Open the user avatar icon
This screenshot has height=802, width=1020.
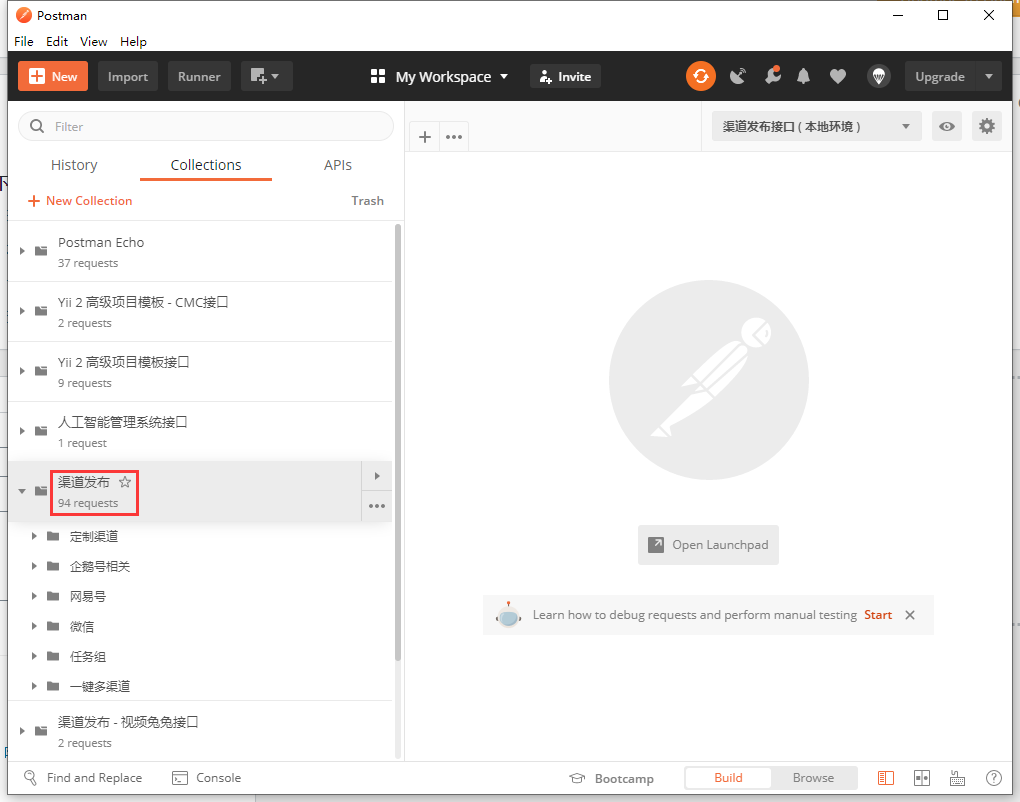878,77
